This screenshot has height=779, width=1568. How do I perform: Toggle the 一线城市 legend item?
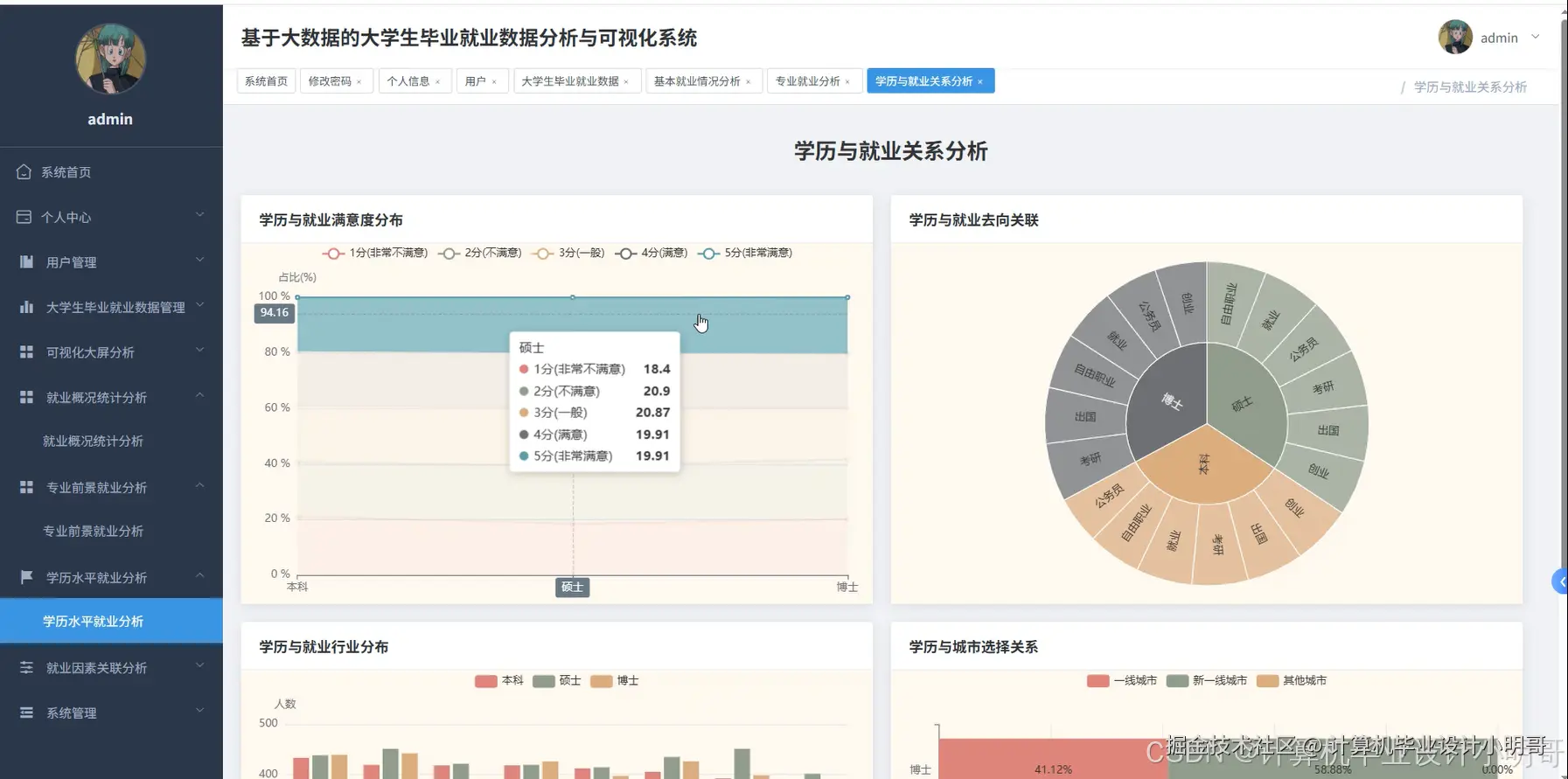pos(1121,680)
